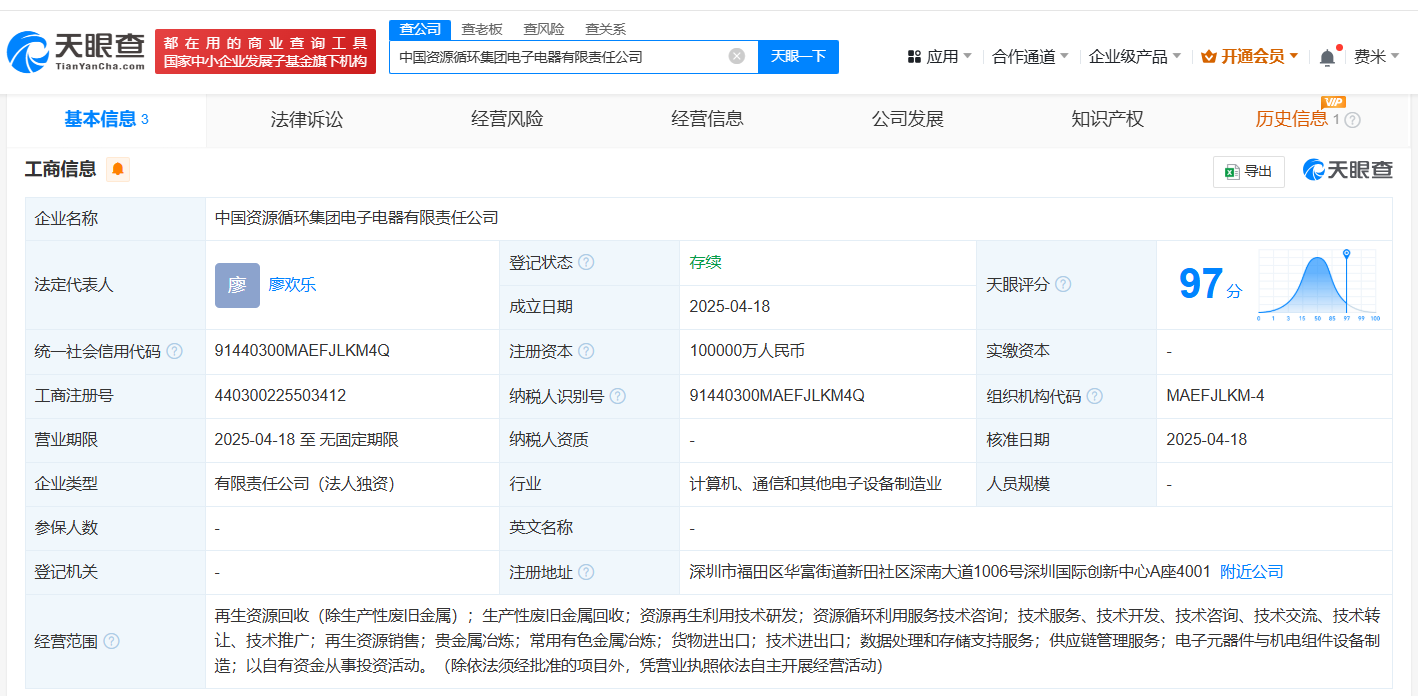Screen dimensions: 1418x696
Task: Open the 企业级产品 dropdown
Action: coord(1134,57)
